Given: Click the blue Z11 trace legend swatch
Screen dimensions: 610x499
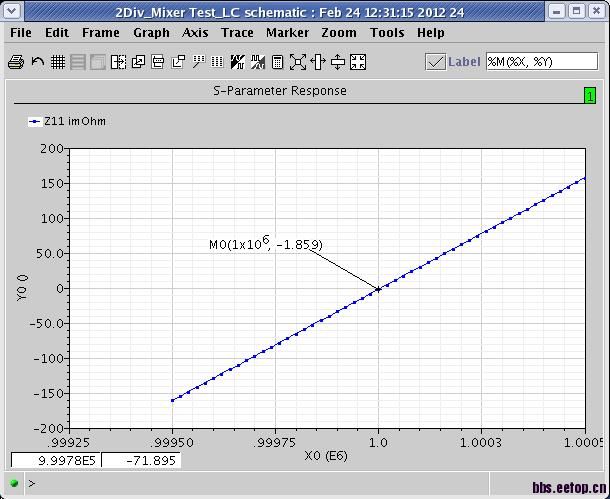Looking at the screenshot, I should (35, 122).
